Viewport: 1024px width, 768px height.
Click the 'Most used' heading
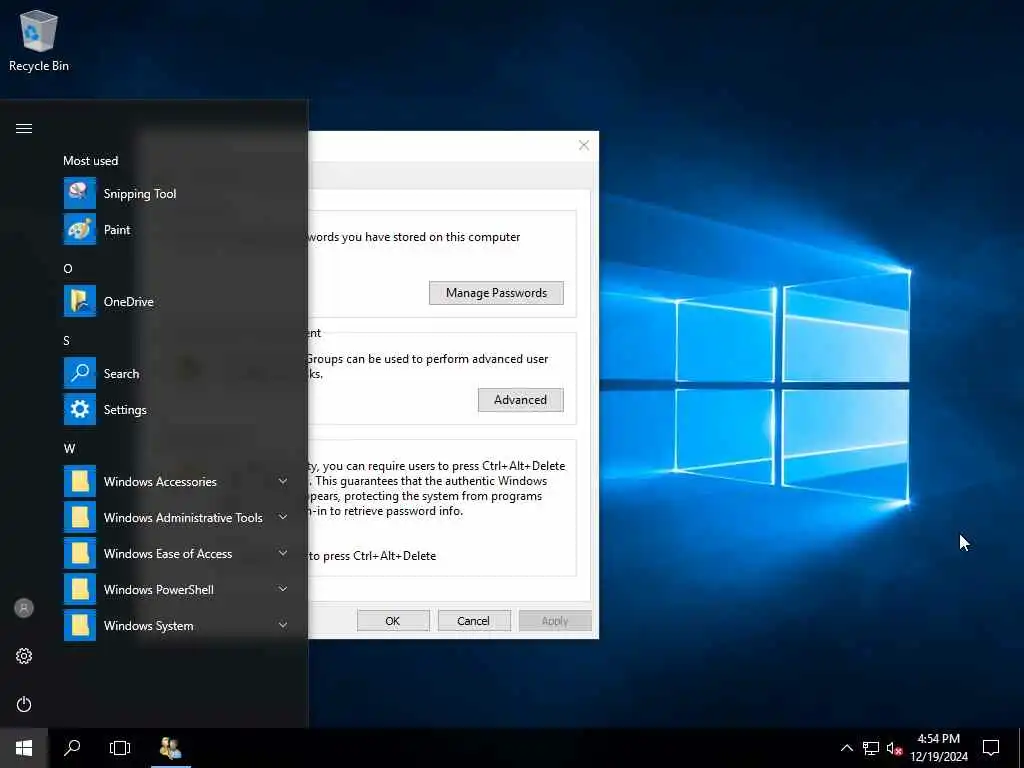91,161
